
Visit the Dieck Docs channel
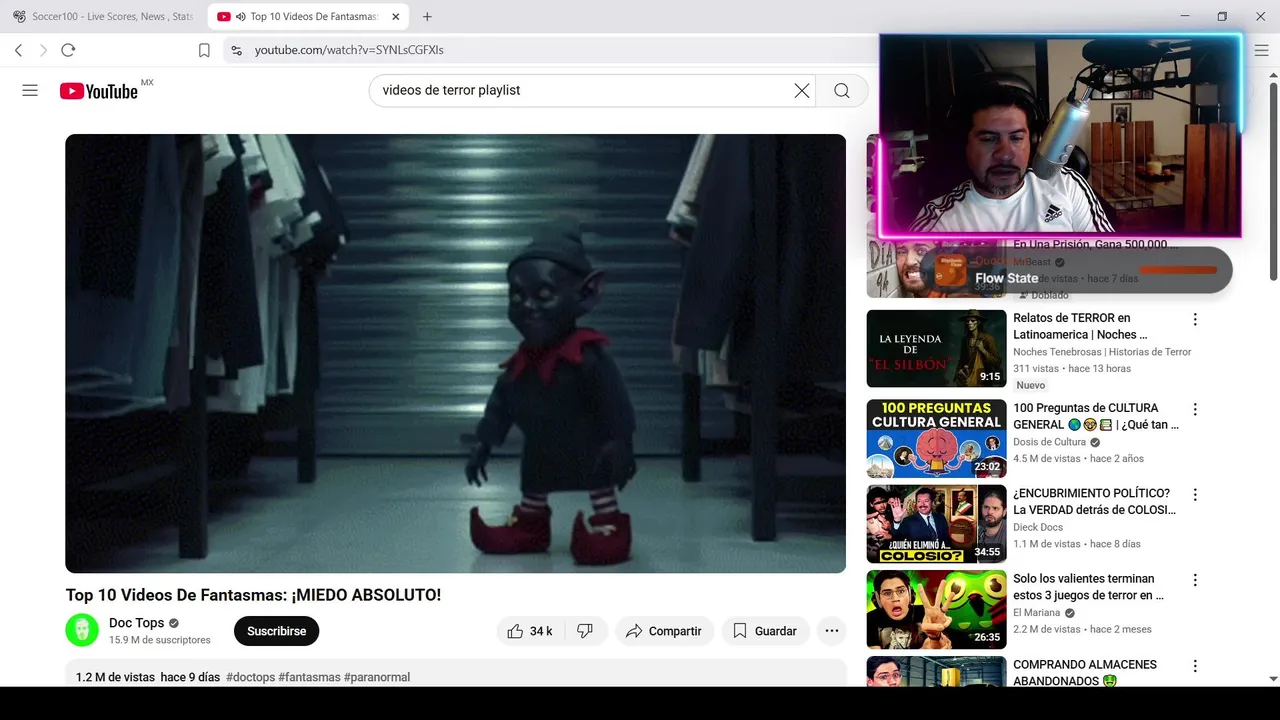pyautogui.click(x=1038, y=527)
